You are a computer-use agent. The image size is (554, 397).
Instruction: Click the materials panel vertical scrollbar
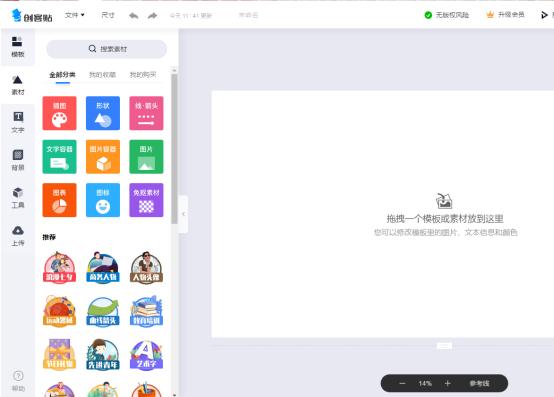pyautogui.click(x=174, y=148)
